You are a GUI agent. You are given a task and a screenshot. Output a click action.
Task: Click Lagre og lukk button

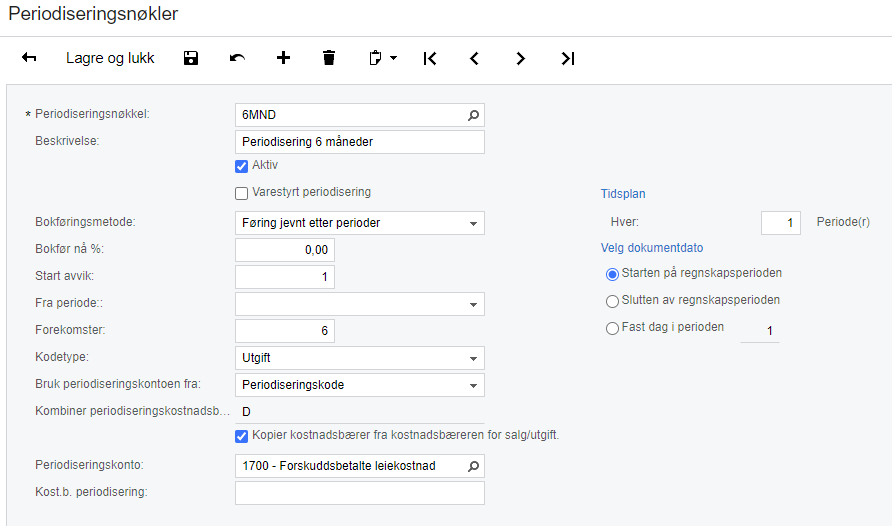coord(110,58)
